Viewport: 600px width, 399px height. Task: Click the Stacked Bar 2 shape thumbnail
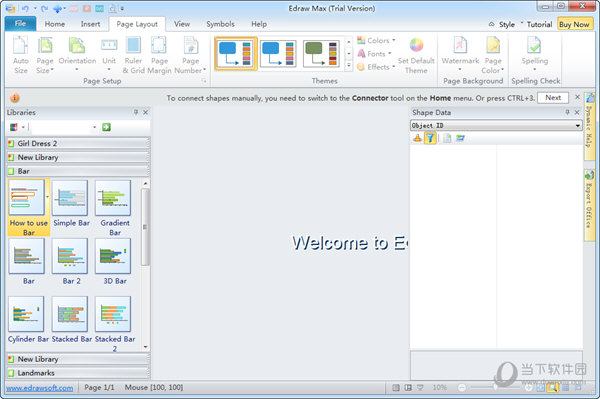pos(113,314)
